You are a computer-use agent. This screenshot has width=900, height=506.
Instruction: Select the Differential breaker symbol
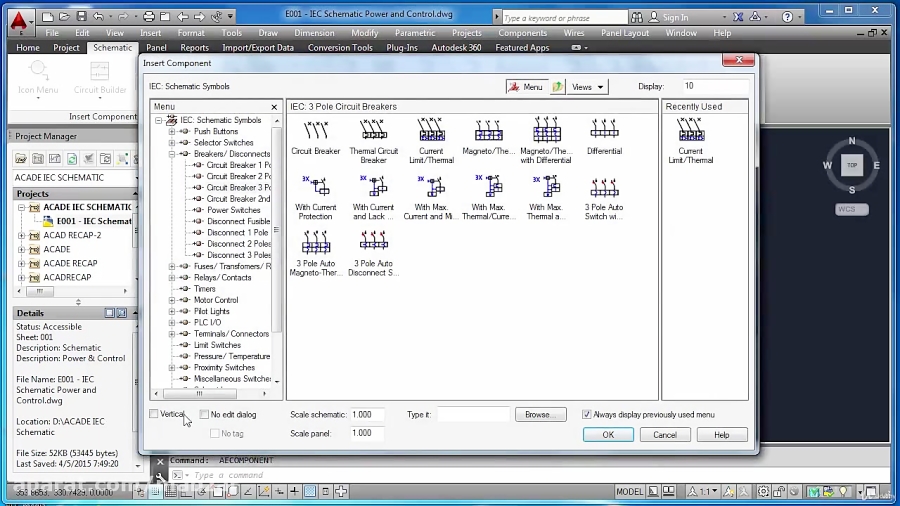tap(604, 130)
